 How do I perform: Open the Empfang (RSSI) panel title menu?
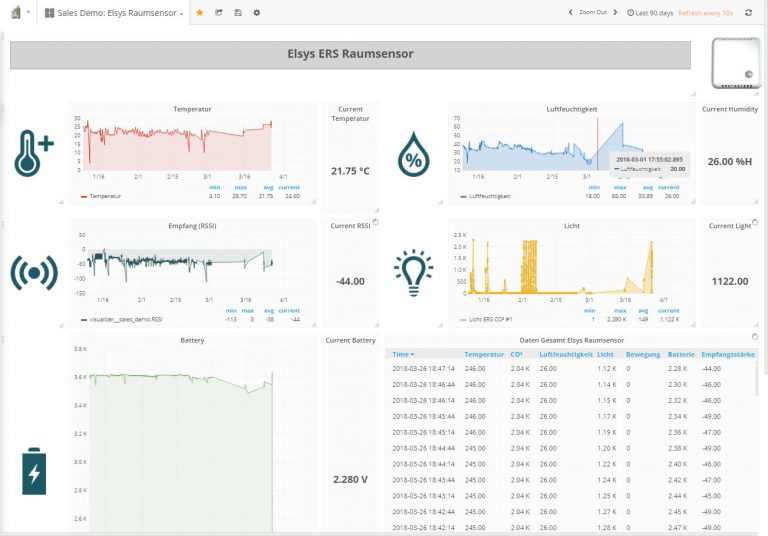[192, 226]
